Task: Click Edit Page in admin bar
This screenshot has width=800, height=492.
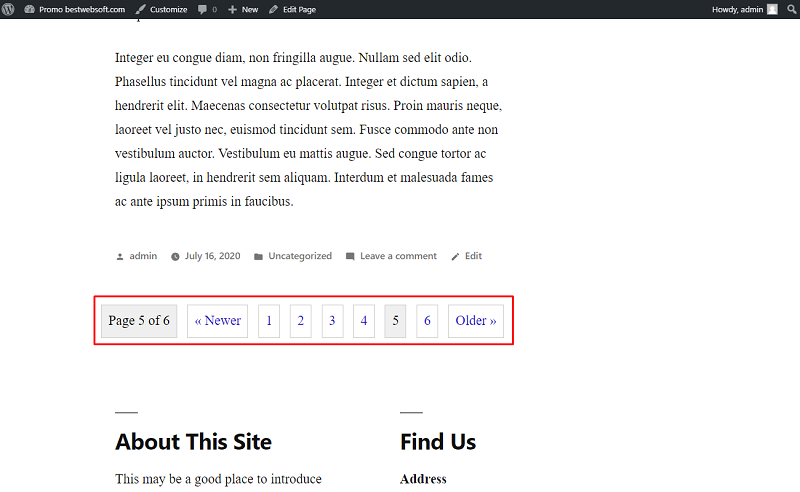Action: [x=293, y=9]
